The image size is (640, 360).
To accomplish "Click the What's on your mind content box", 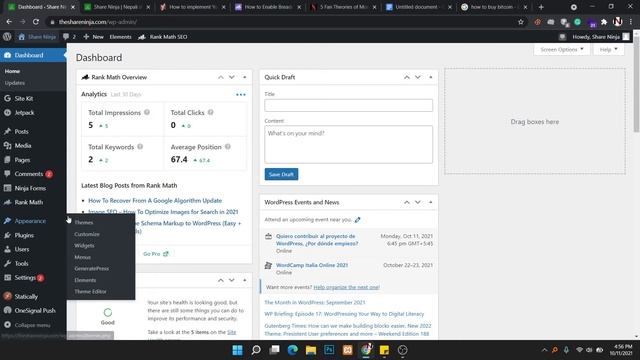I will [349, 144].
